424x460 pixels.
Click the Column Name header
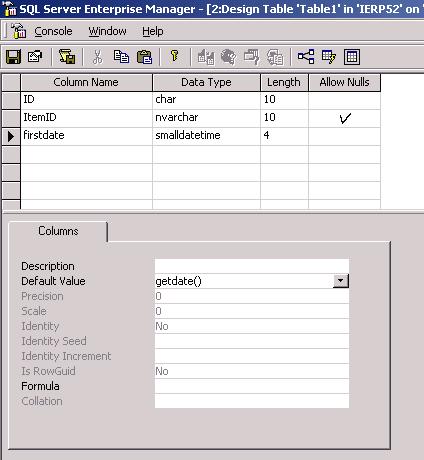(86, 82)
